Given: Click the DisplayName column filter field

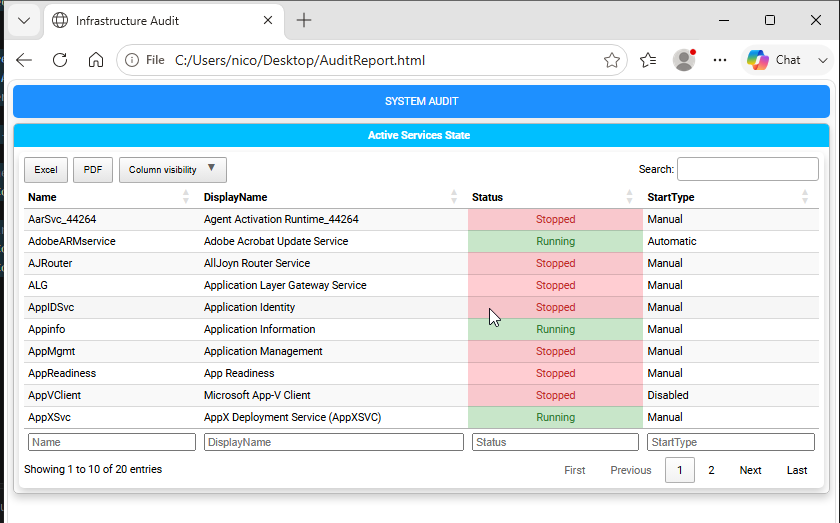Looking at the screenshot, I should pyautogui.click(x=334, y=442).
